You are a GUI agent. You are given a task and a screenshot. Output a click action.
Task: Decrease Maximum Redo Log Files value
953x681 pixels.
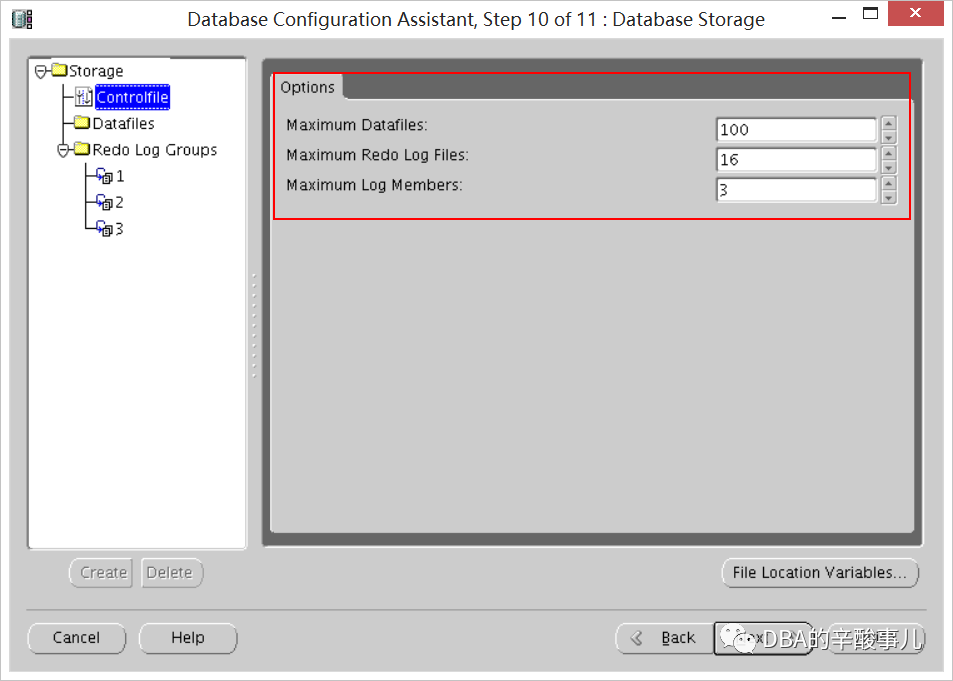889,167
